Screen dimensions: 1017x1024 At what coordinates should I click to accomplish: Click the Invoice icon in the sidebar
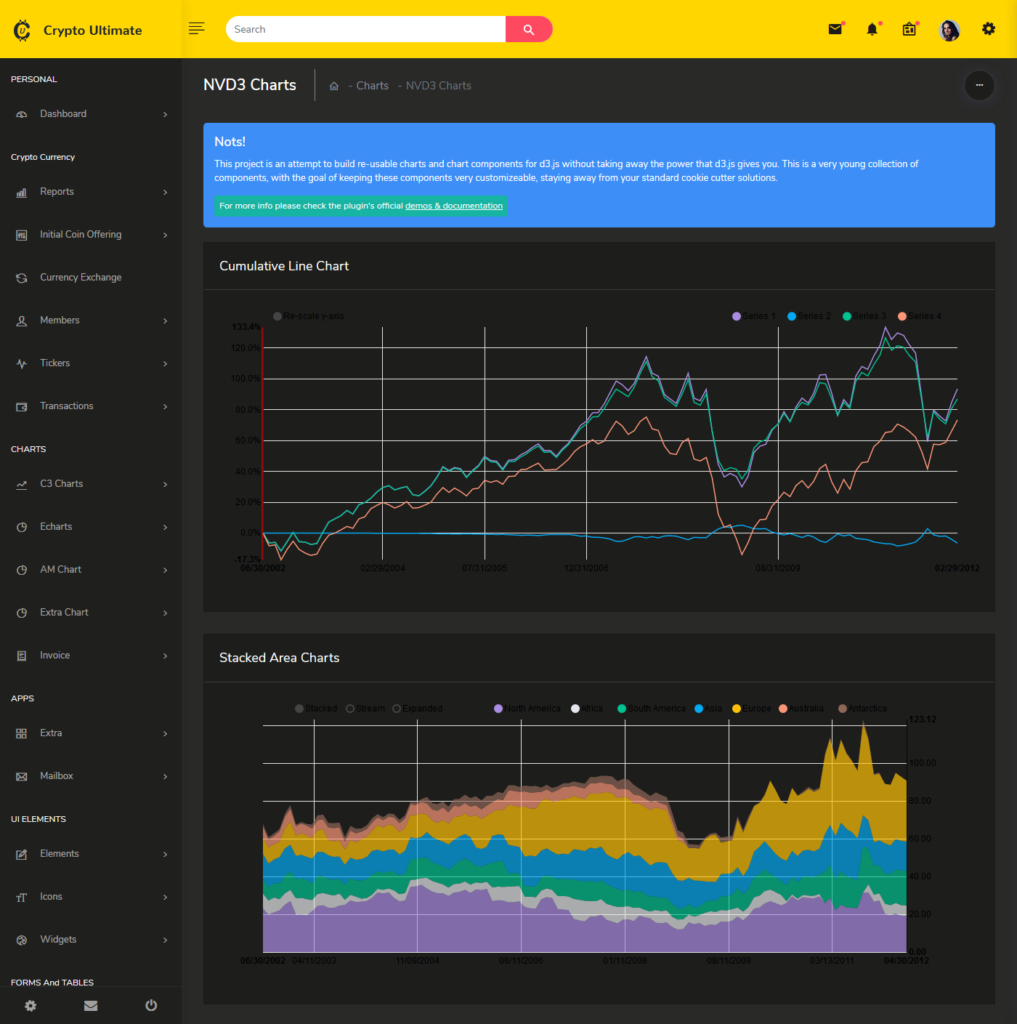coord(22,655)
